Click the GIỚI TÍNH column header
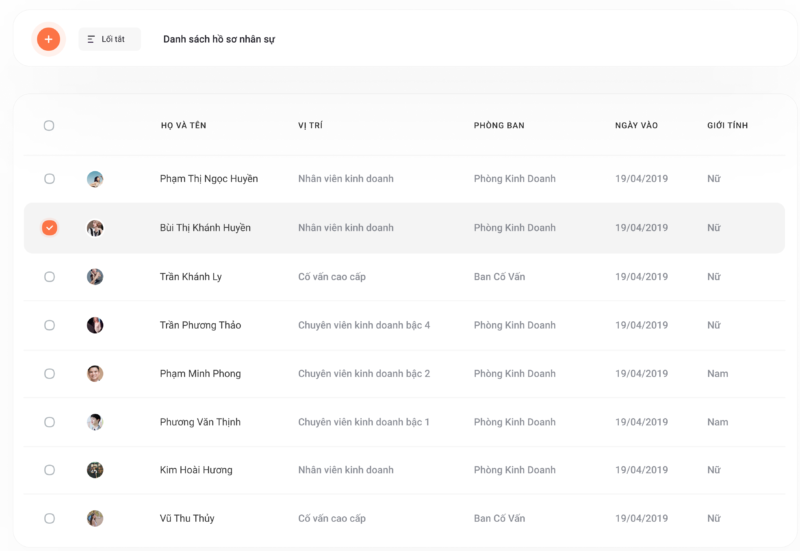This screenshot has width=800, height=551. [x=728, y=126]
